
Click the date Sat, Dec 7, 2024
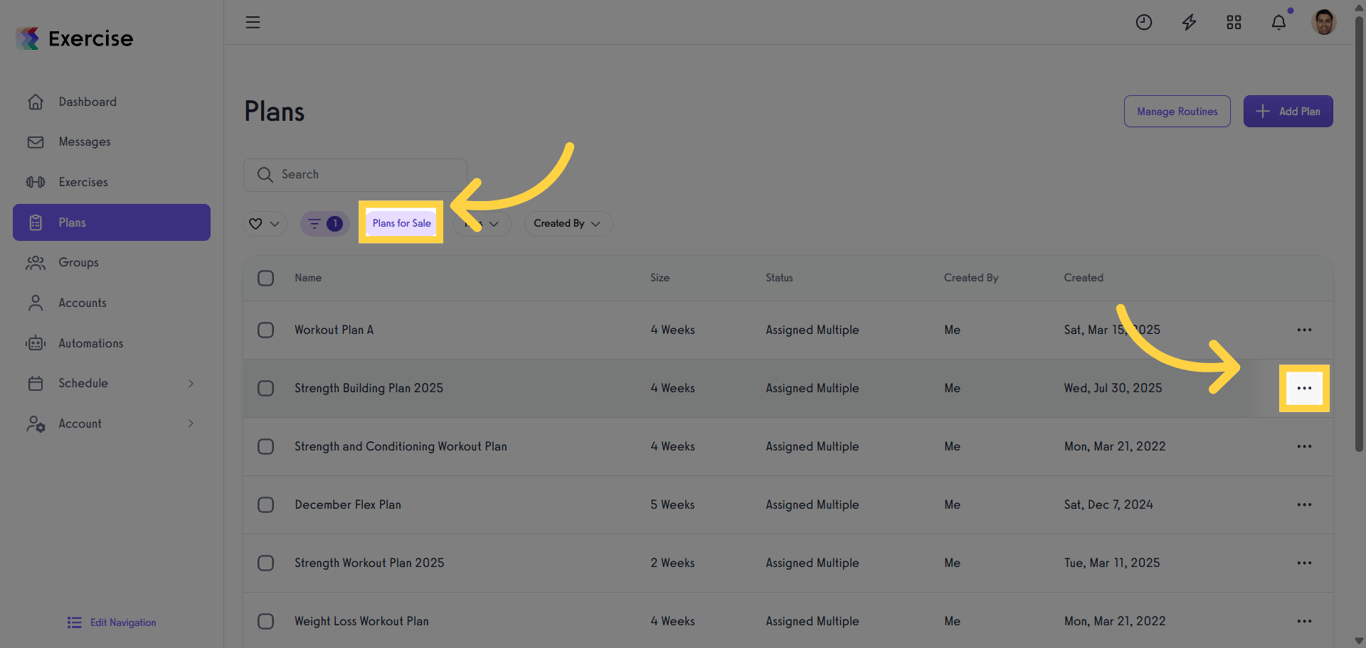(x=1109, y=505)
